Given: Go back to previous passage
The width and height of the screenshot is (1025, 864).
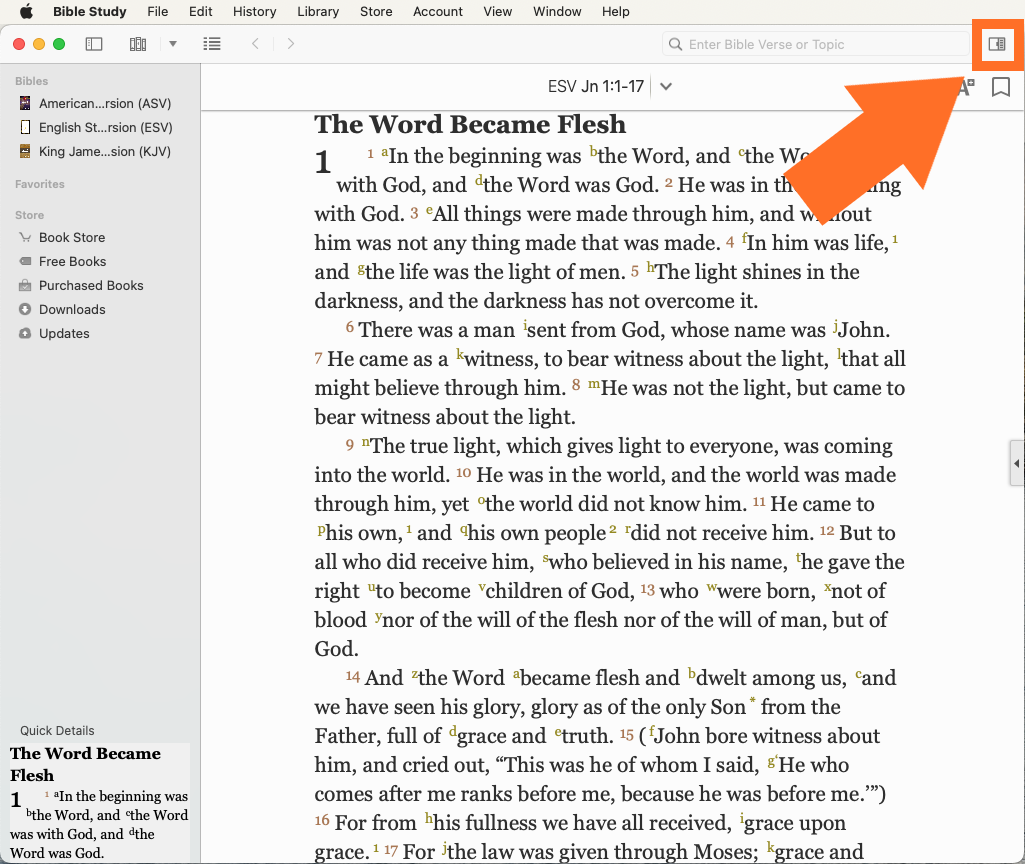Looking at the screenshot, I should coord(256,44).
